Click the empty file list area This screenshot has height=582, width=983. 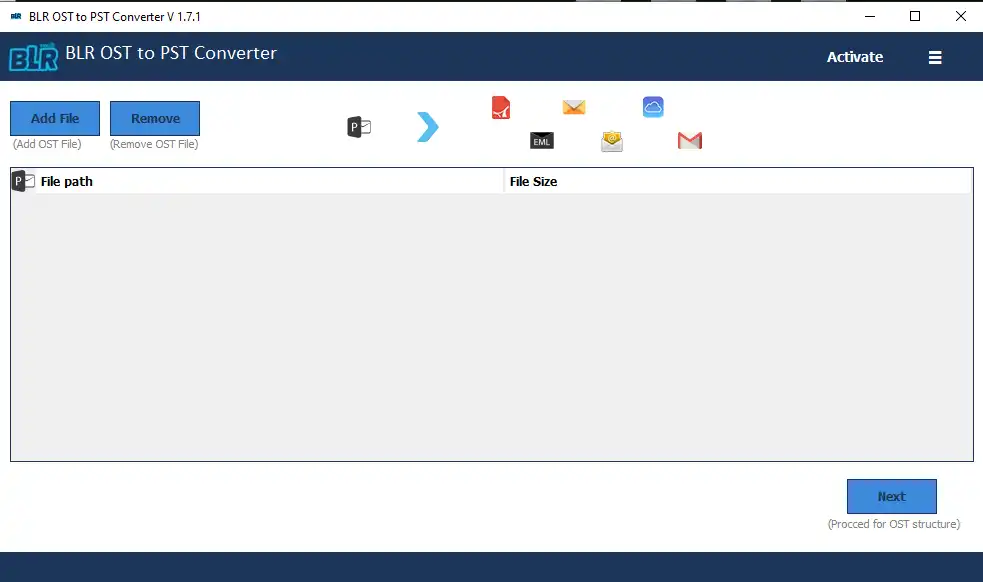pyautogui.click(x=491, y=320)
